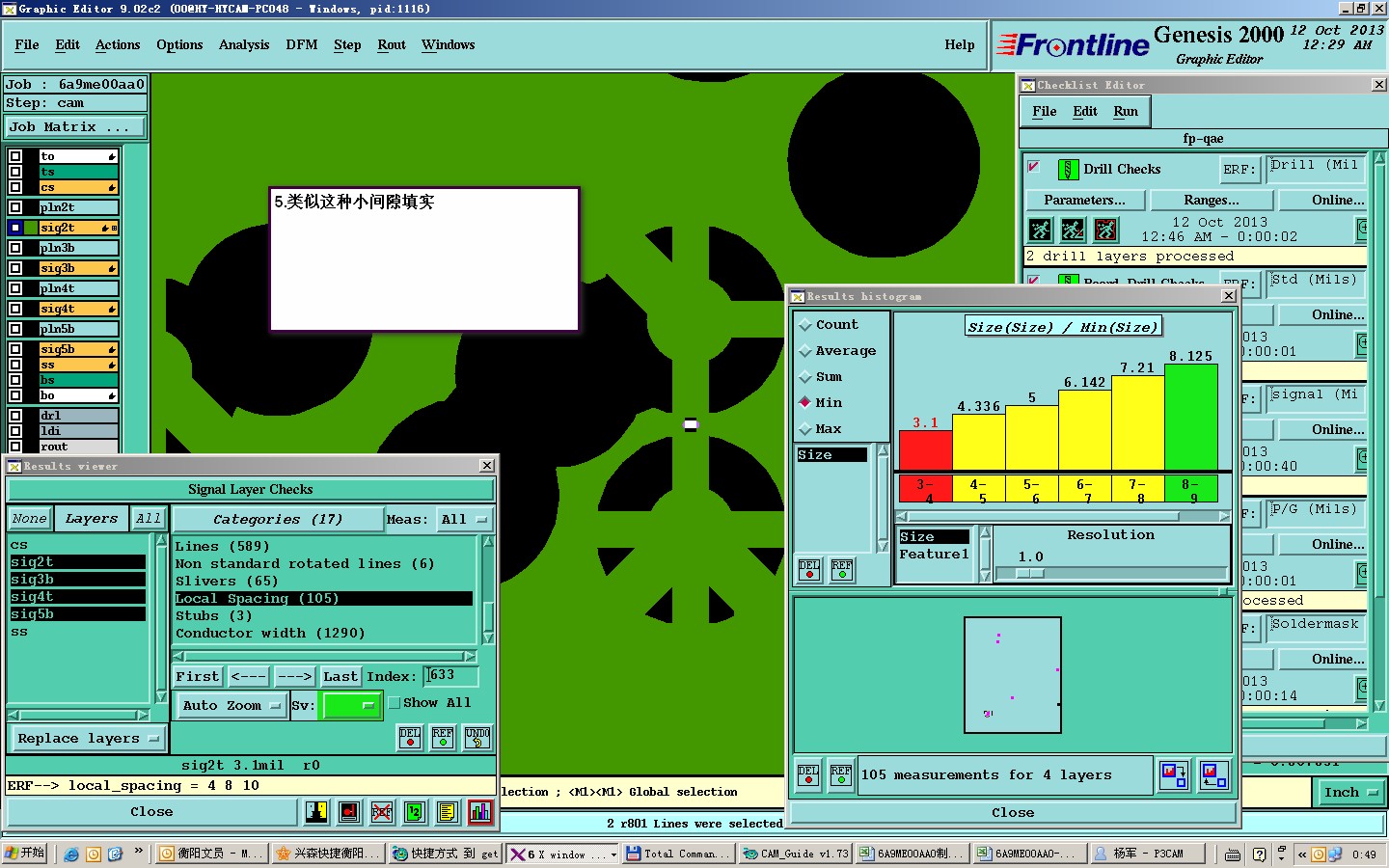
Task: Open the Analysis menu
Action: (244, 45)
